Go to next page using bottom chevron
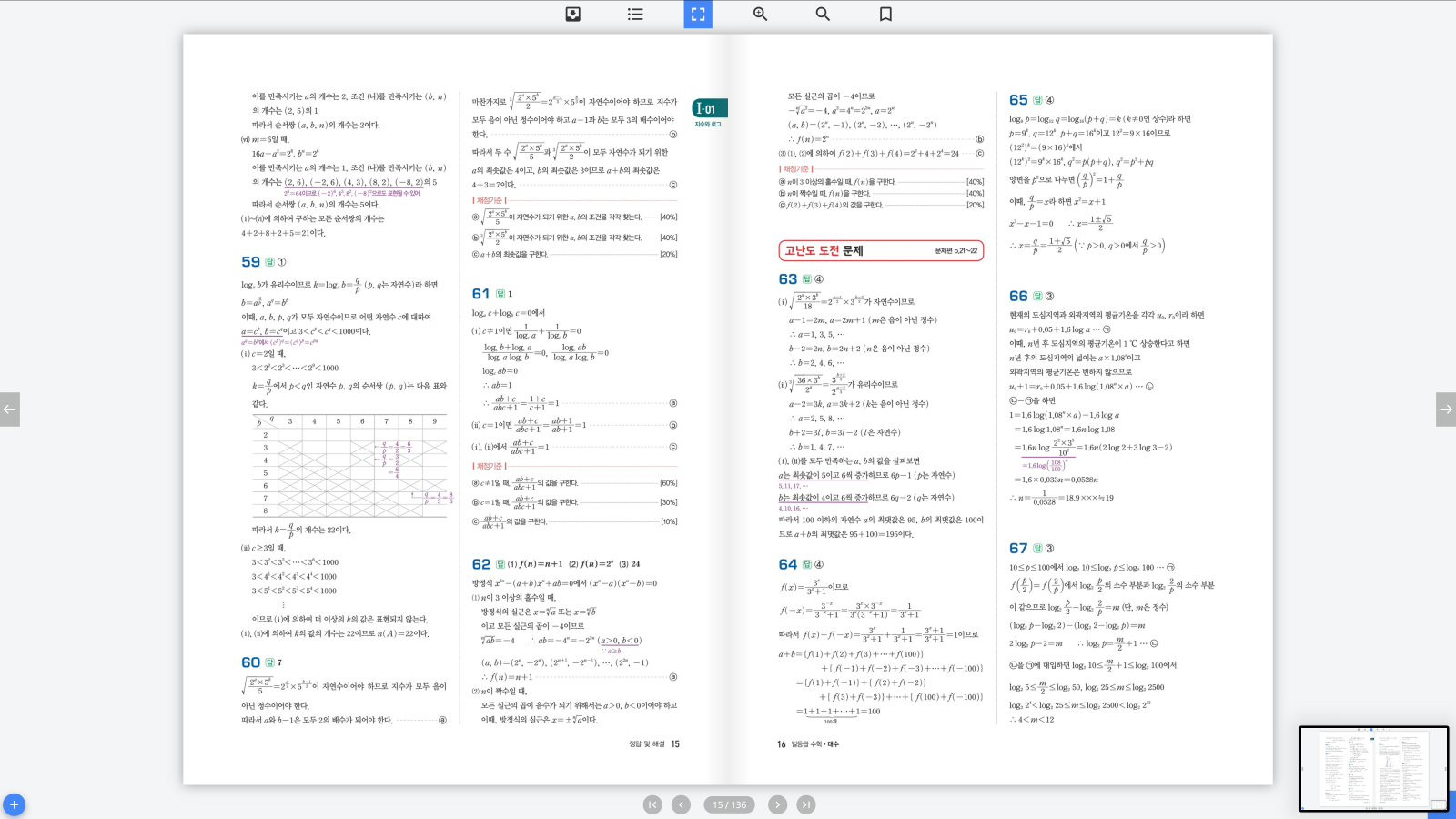This screenshot has height=819, width=1456. [777, 804]
